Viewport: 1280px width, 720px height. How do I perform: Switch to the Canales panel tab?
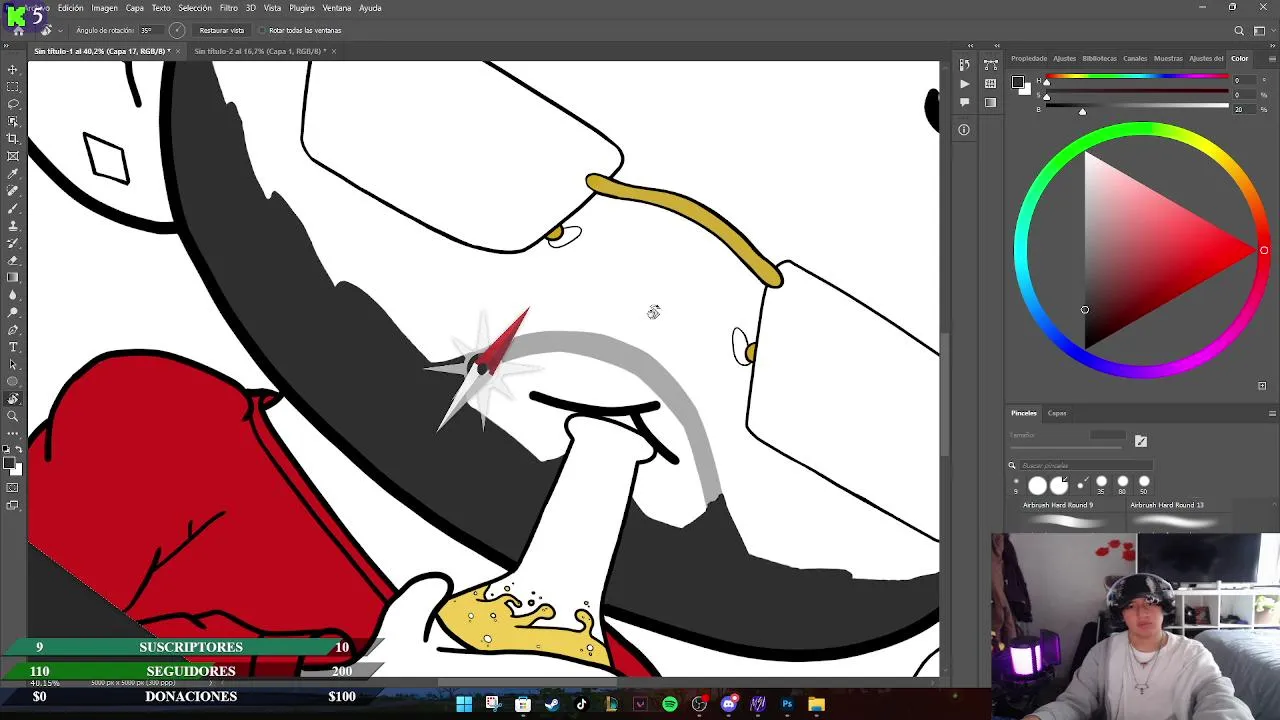[x=1135, y=58]
